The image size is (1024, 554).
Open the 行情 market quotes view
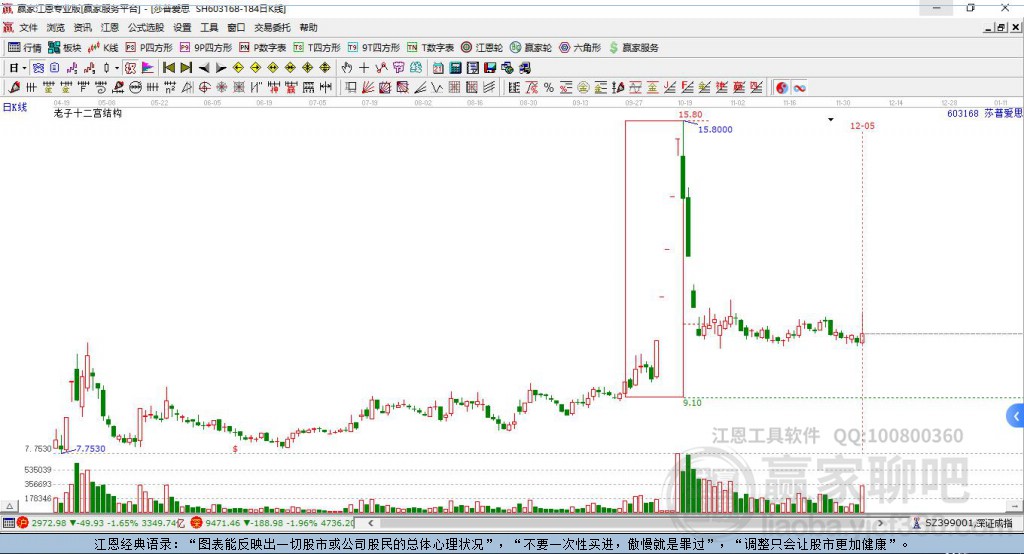click(24, 48)
